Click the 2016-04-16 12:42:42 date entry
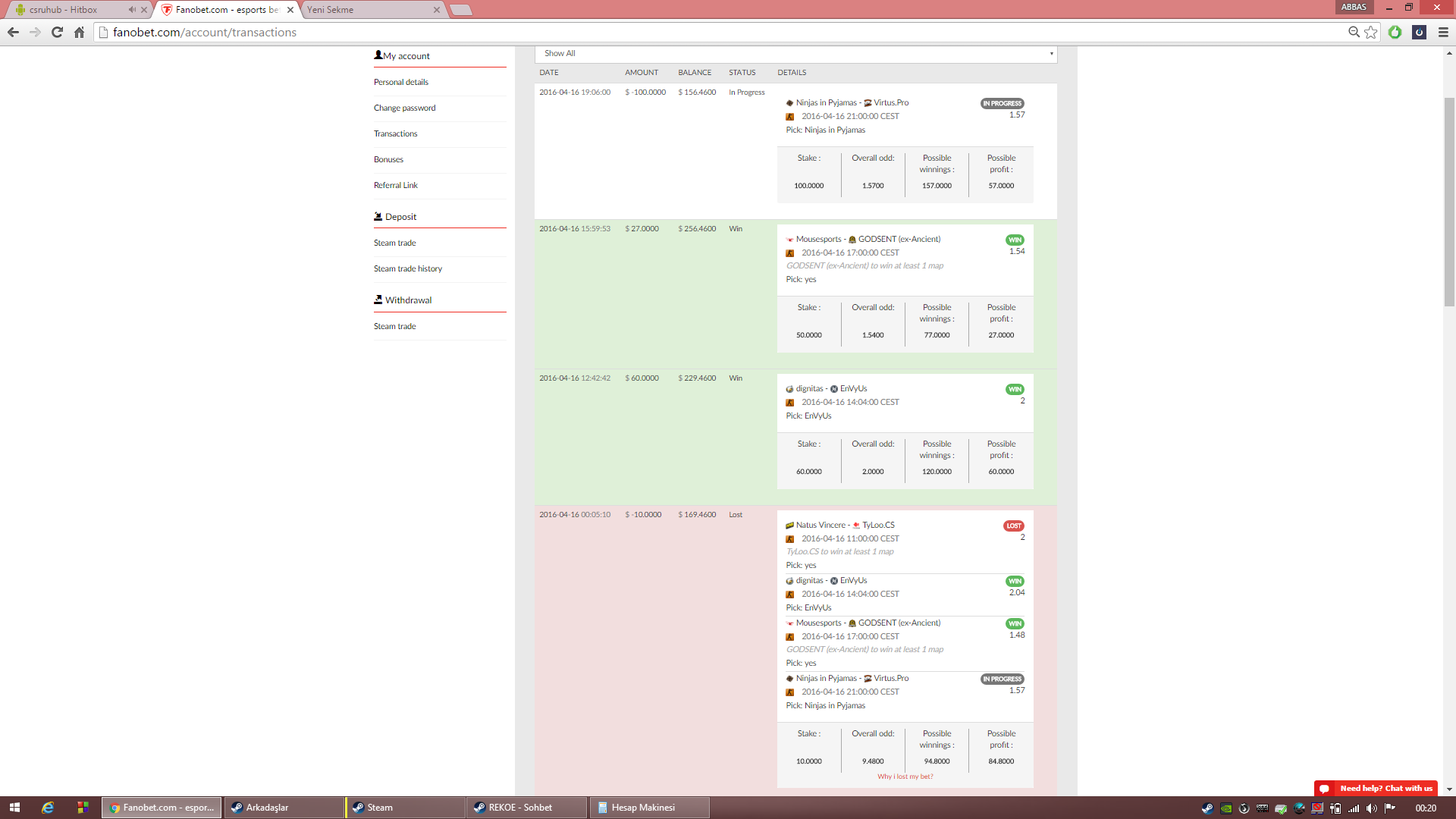1456x819 pixels. click(575, 378)
